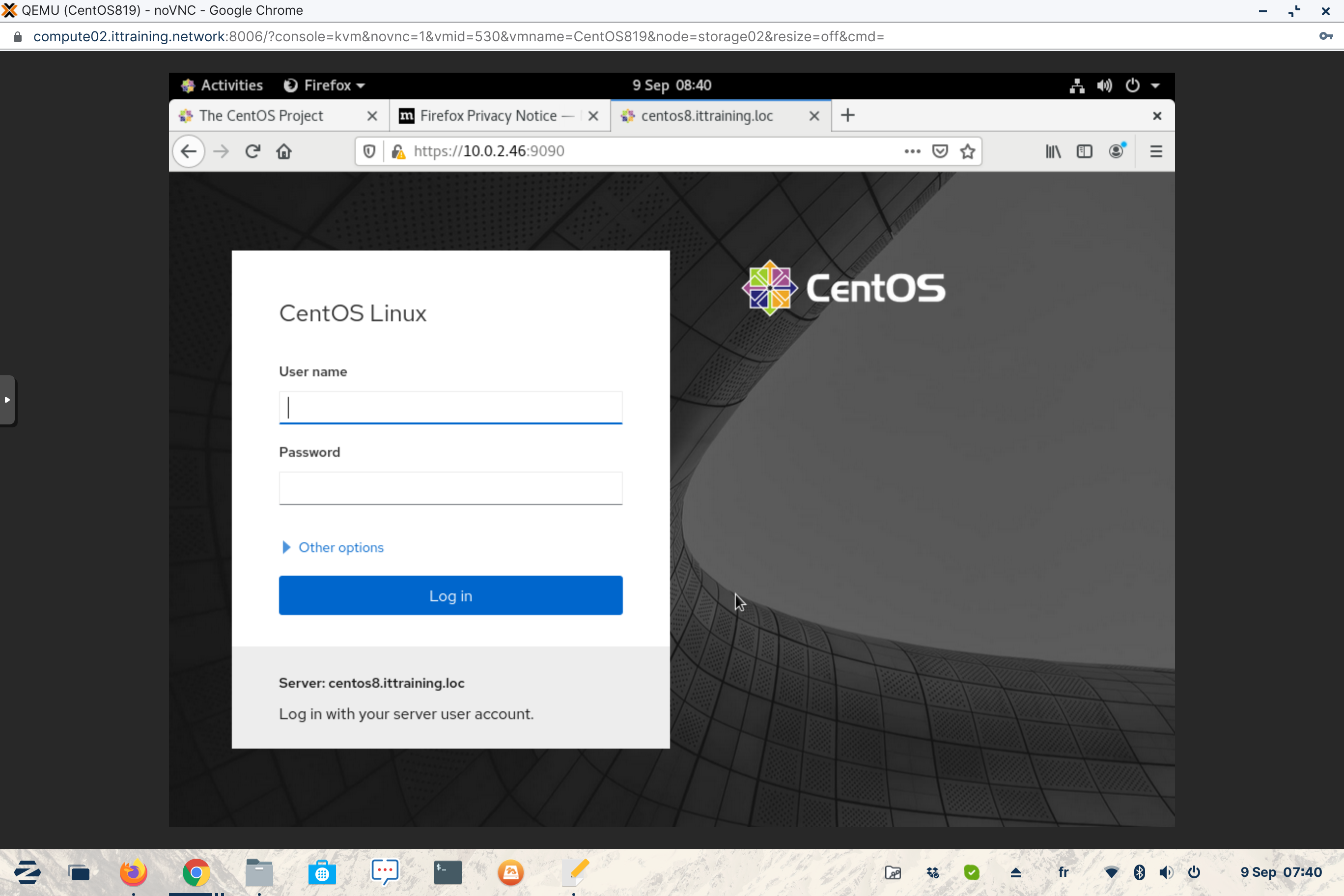Open the Firefox home page icon
Image resolution: width=1344 pixels, height=896 pixels.
(284, 151)
